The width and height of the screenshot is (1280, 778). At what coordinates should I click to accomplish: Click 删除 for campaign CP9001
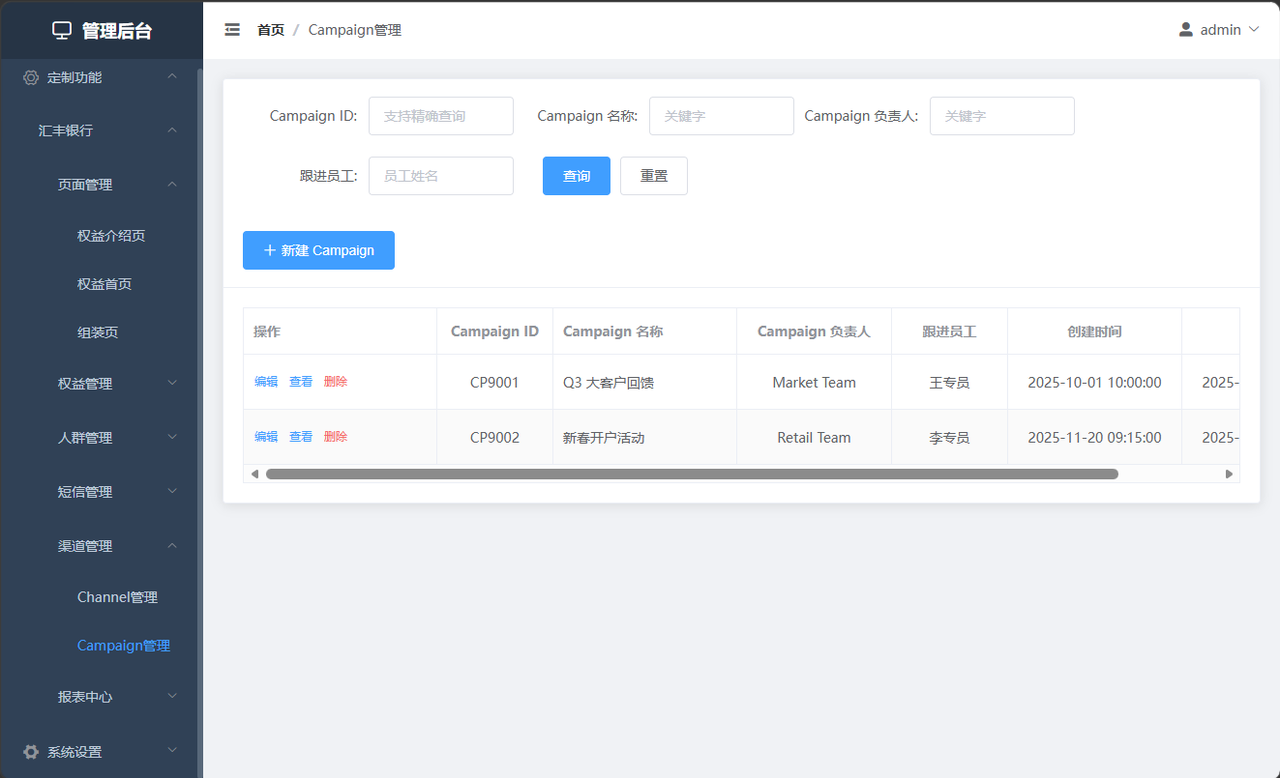(336, 382)
